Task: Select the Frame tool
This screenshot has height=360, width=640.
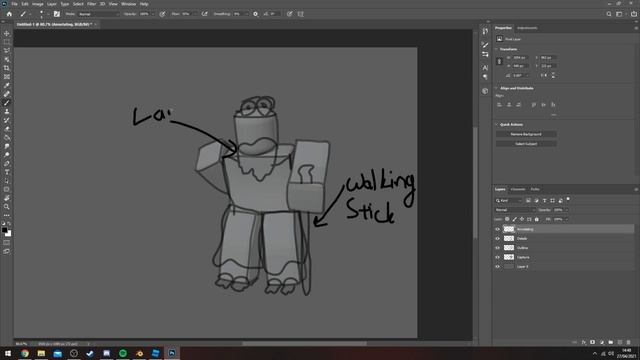Action: click(x=7, y=77)
